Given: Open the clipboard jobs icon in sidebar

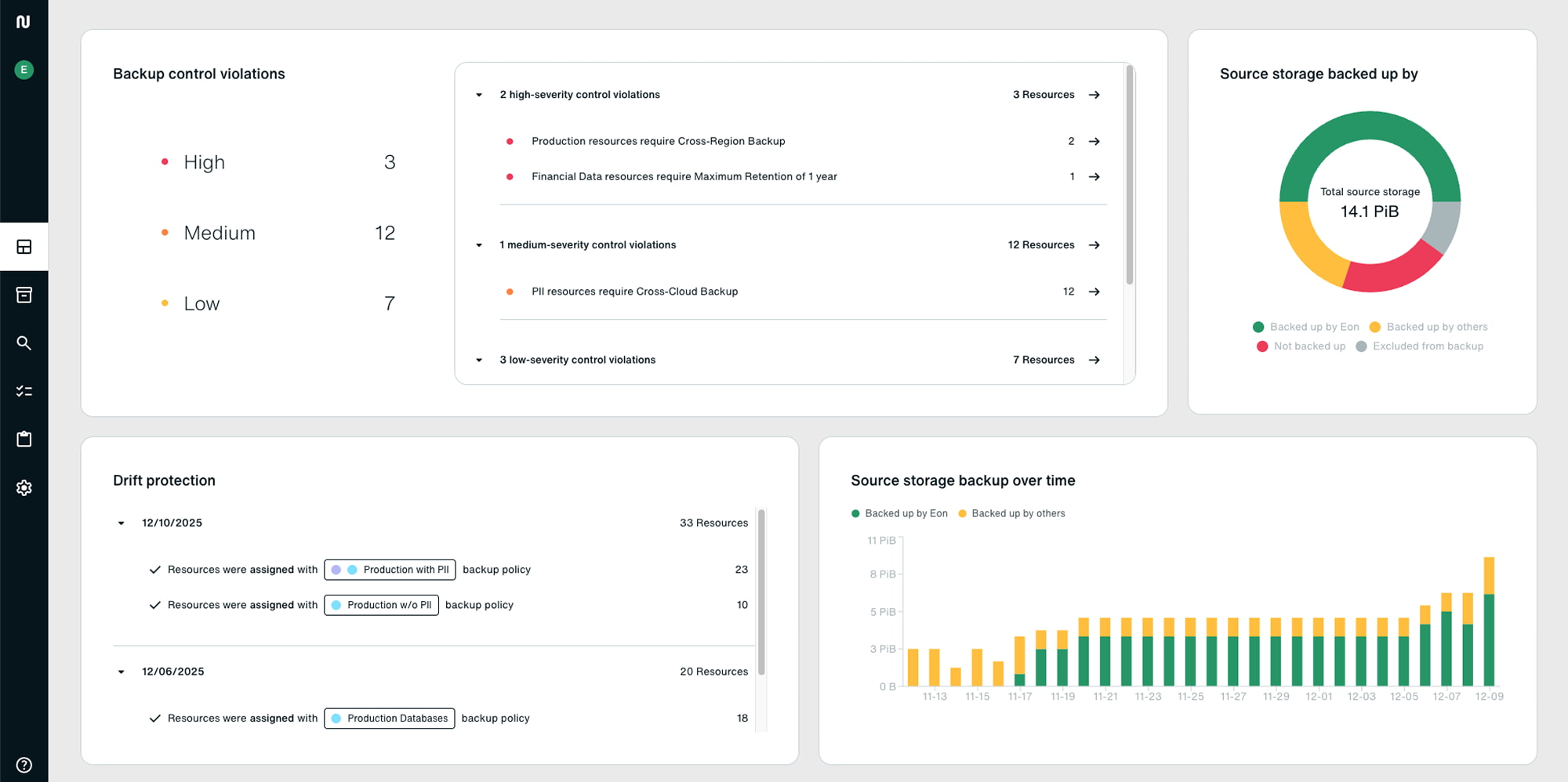Looking at the screenshot, I should [24, 439].
